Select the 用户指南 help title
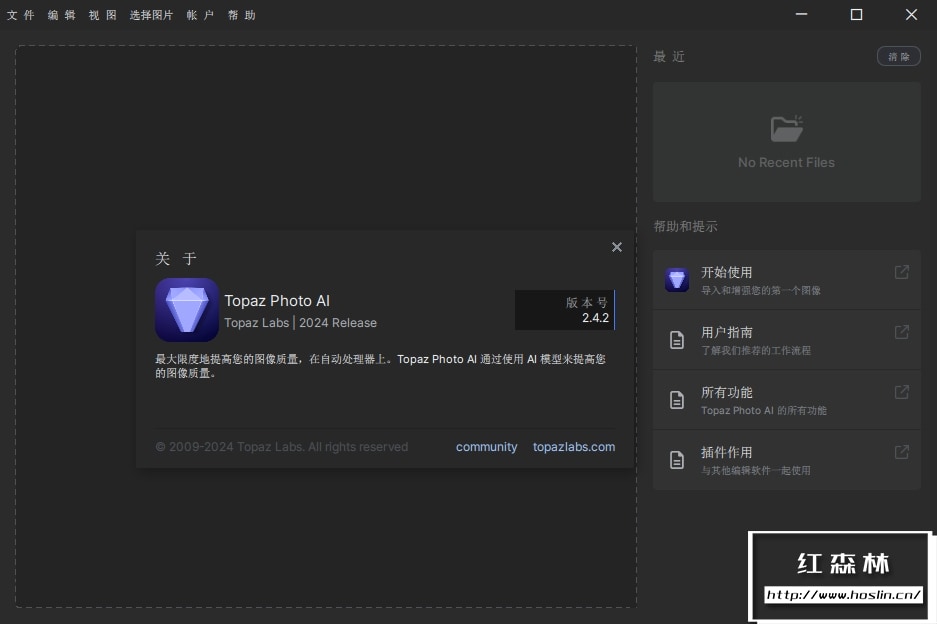Screen dimensions: 937x624 727,332
